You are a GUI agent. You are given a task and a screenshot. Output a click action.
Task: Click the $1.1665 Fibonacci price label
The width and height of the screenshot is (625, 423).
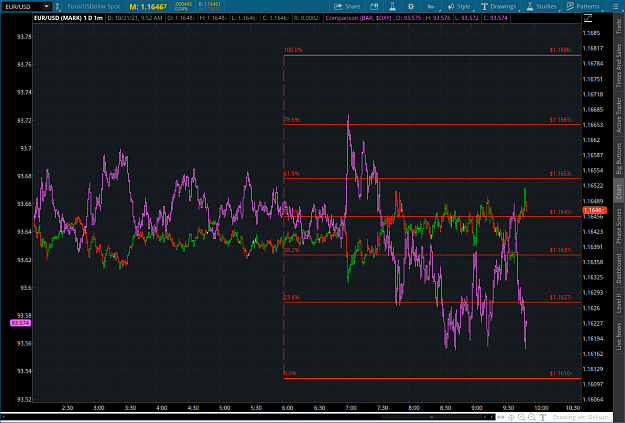pos(560,120)
